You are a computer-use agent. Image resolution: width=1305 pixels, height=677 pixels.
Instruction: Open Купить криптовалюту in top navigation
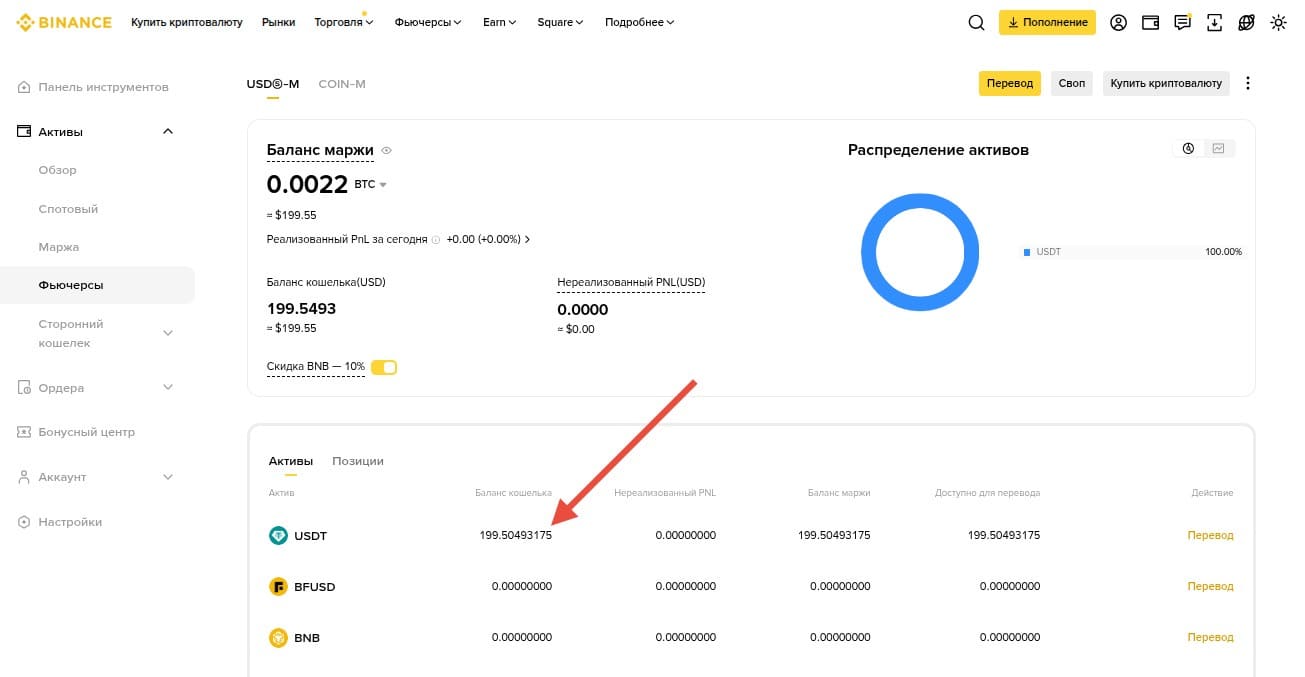[x=187, y=22]
